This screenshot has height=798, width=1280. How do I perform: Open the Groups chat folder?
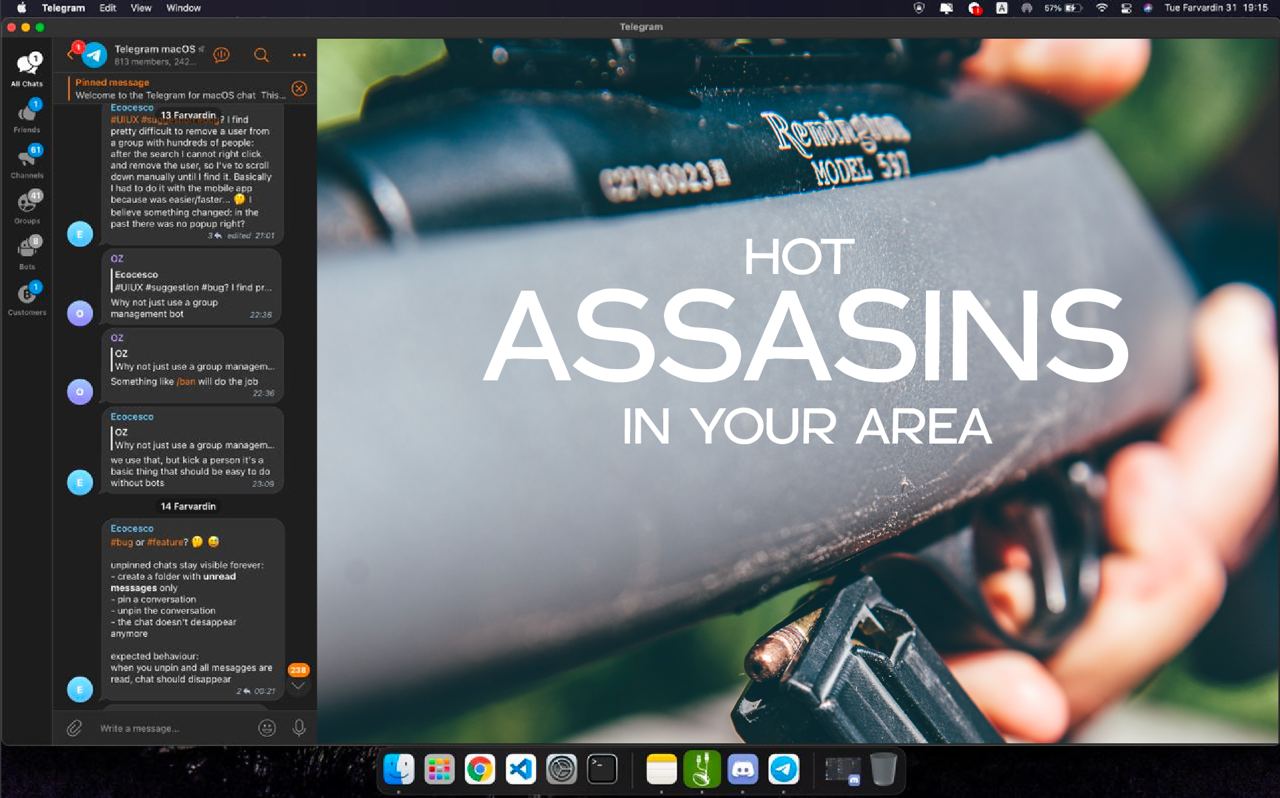[27, 207]
